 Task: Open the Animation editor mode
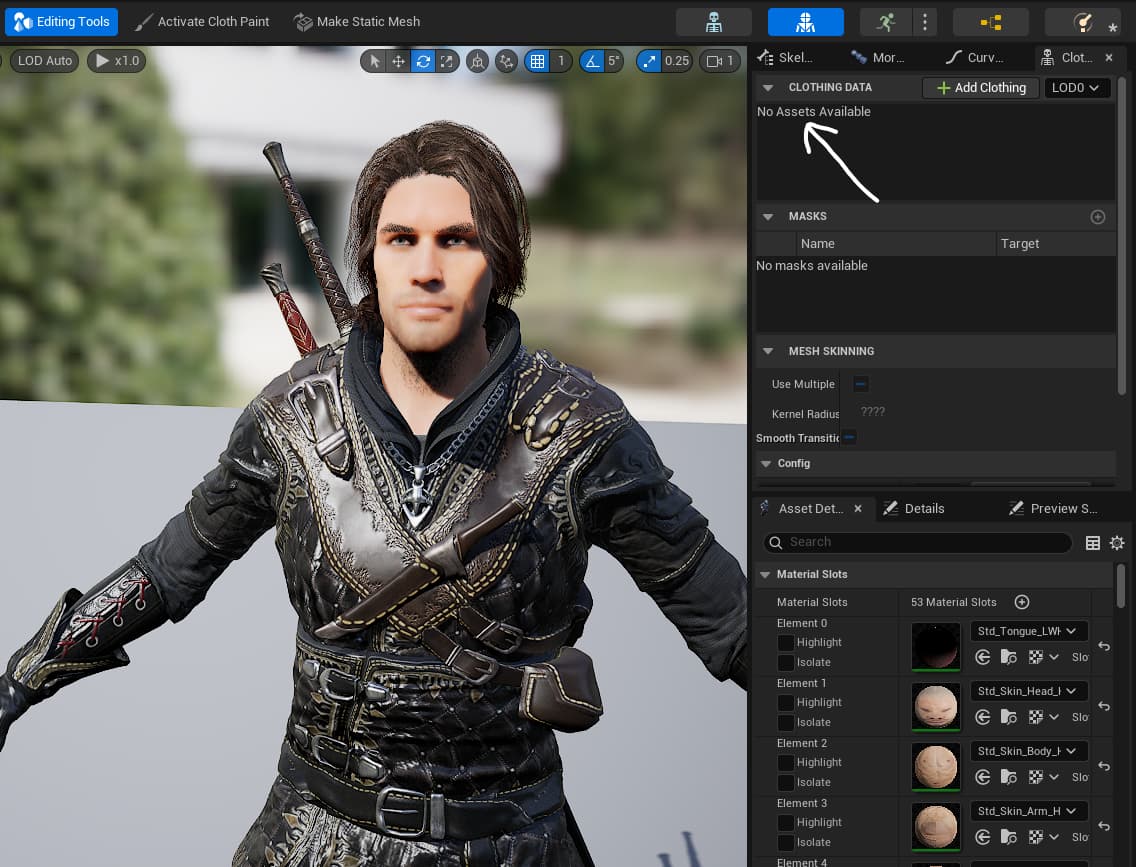(x=885, y=22)
